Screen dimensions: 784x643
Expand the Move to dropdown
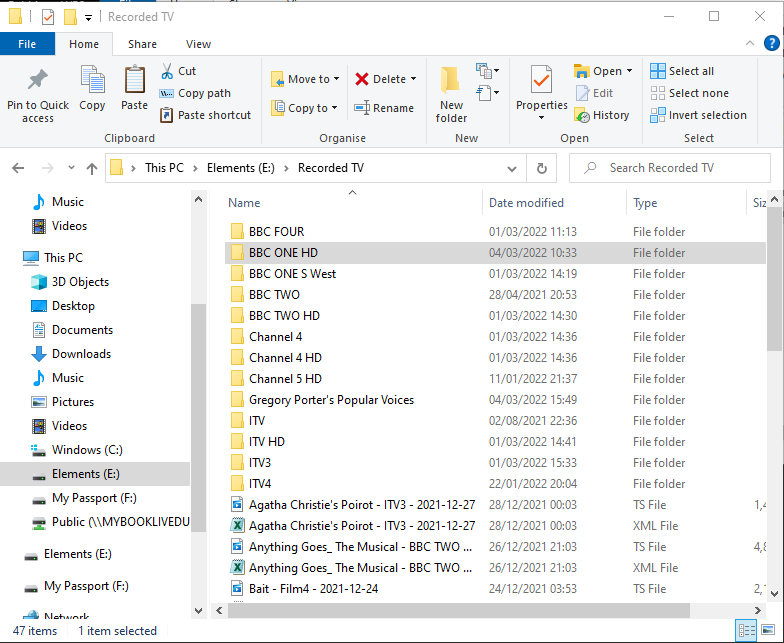336,79
